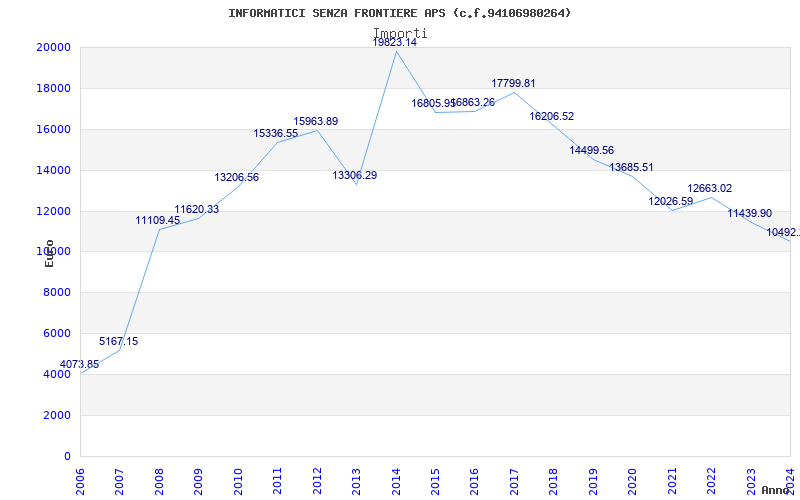The image size is (800, 500).
Task: Click the y-axis tick 16000
Action: [53, 129]
